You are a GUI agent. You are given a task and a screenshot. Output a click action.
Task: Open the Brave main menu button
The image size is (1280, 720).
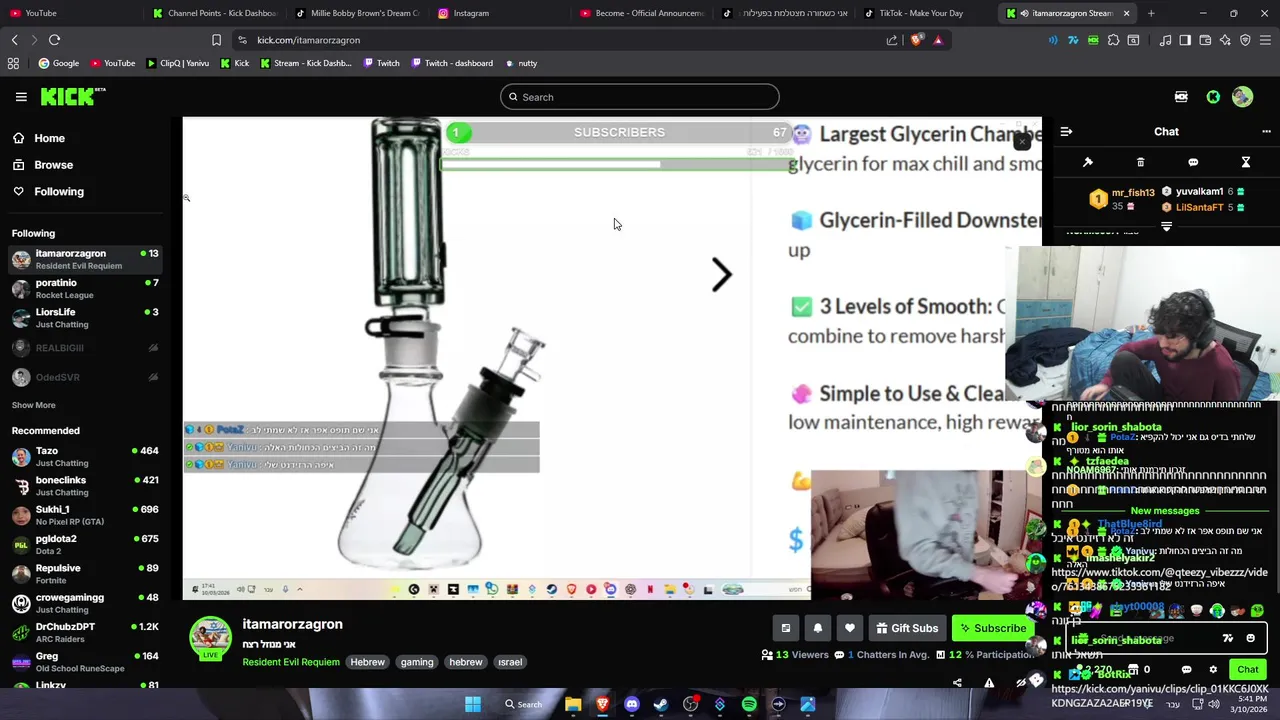1265,40
